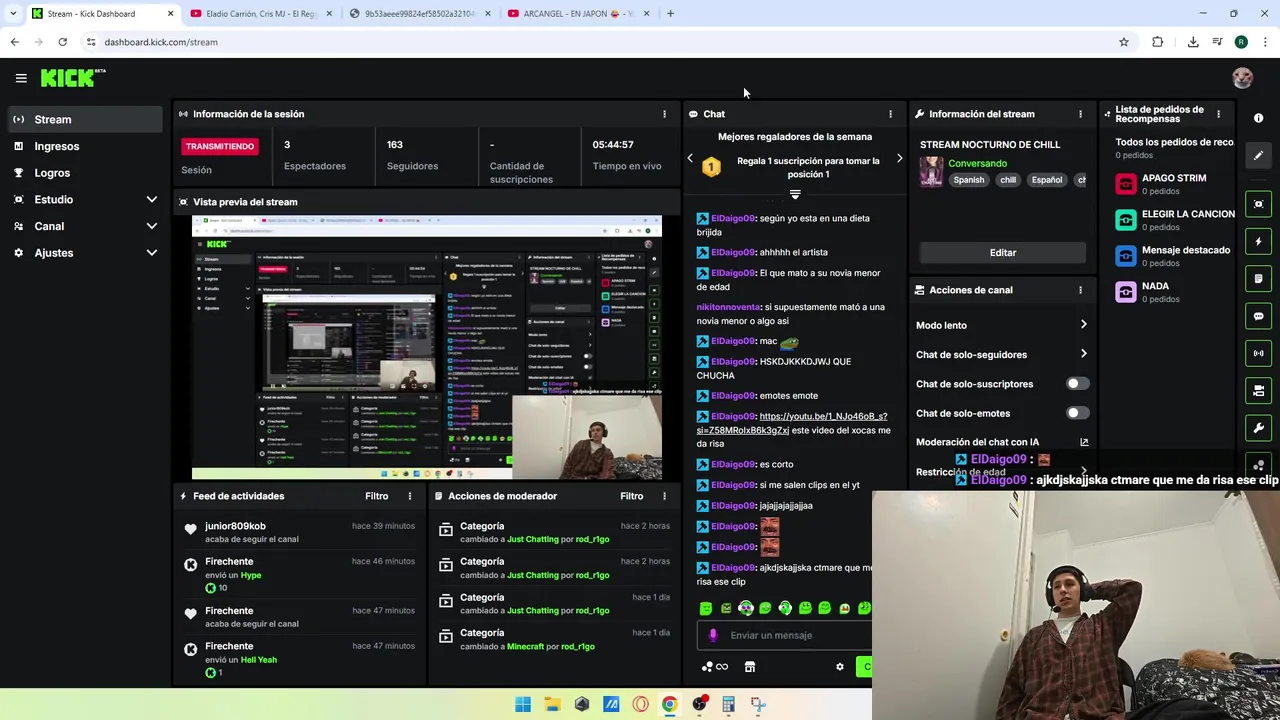Open Chat panel three-dot menu

pyautogui.click(x=890, y=114)
